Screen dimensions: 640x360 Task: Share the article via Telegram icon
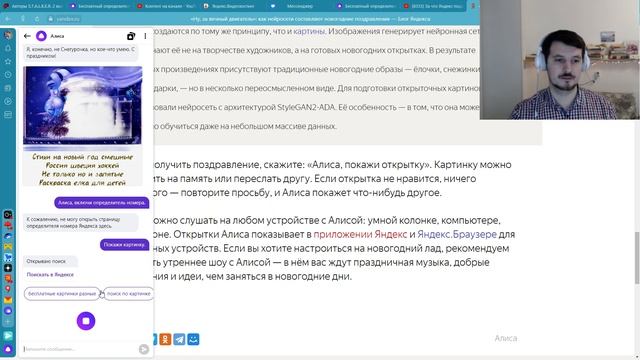pos(179,339)
